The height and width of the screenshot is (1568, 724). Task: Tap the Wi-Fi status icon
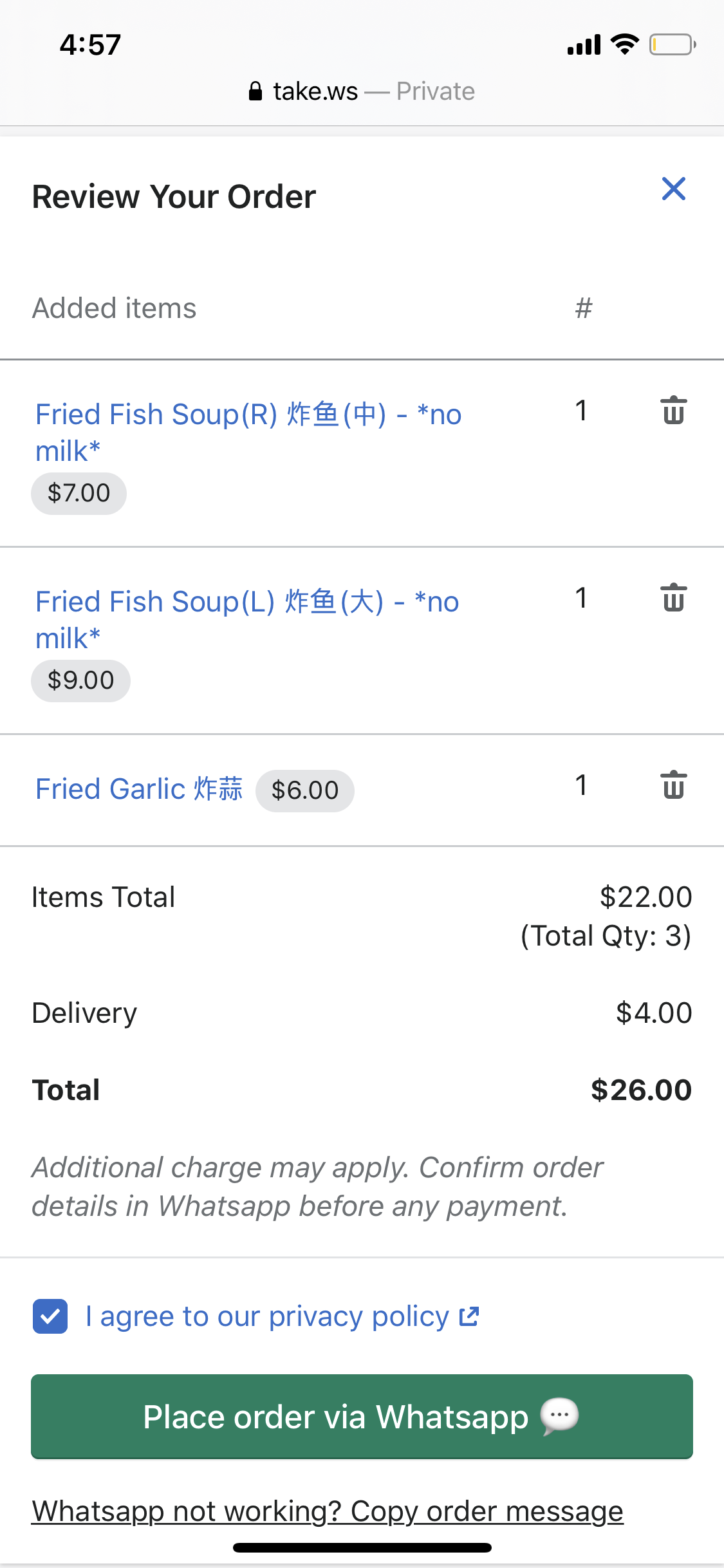tap(624, 44)
